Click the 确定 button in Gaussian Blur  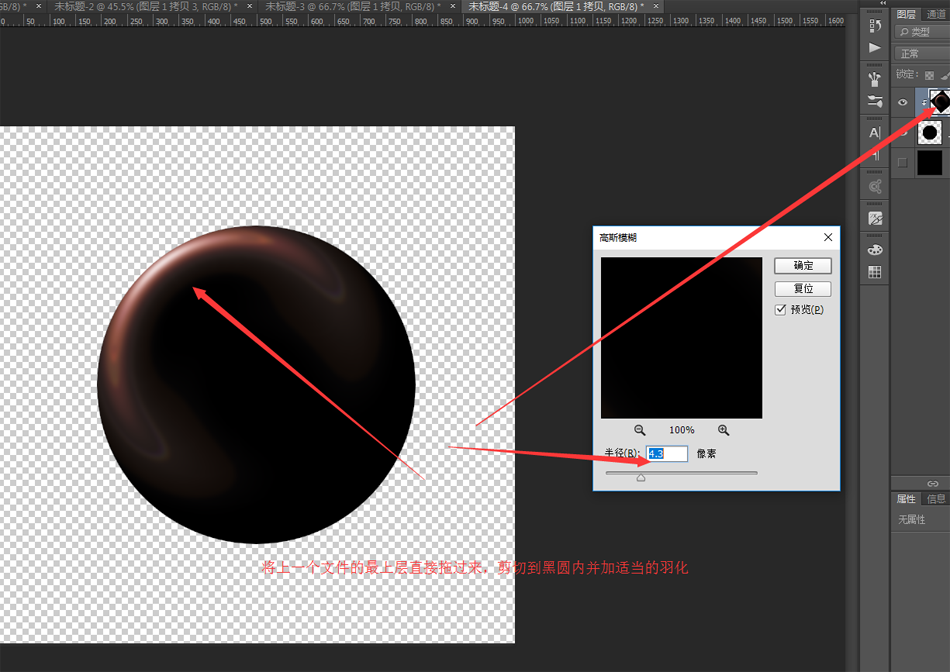click(803, 266)
